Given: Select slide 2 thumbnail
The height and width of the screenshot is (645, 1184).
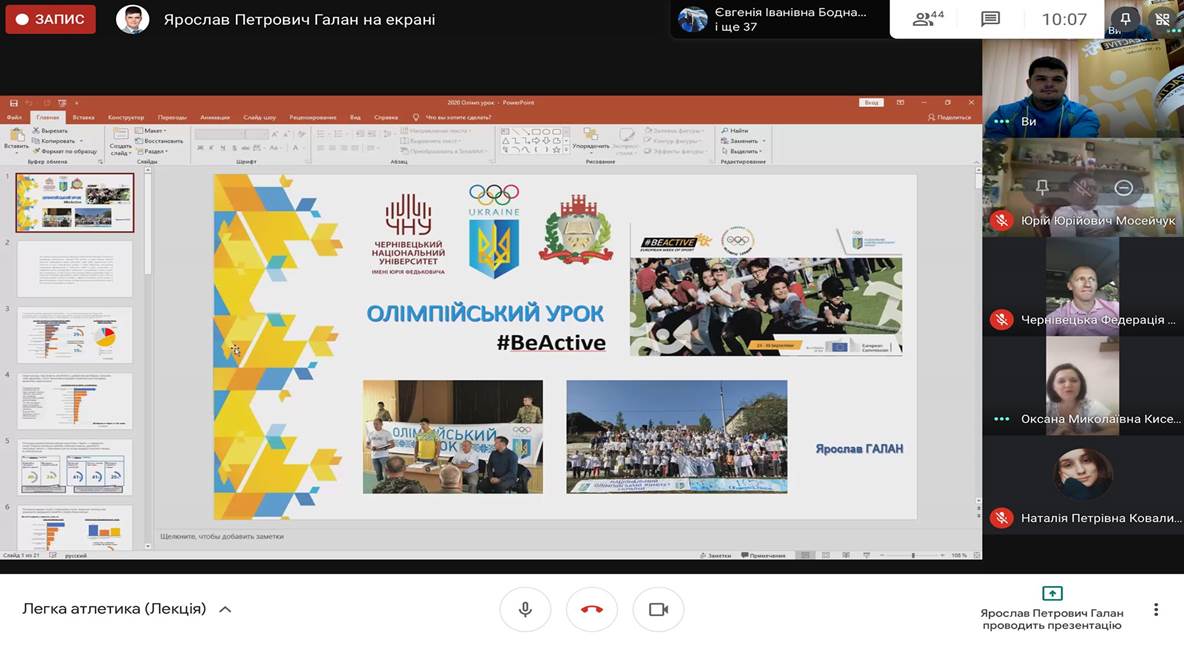Looking at the screenshot, I should click(75, 269).
